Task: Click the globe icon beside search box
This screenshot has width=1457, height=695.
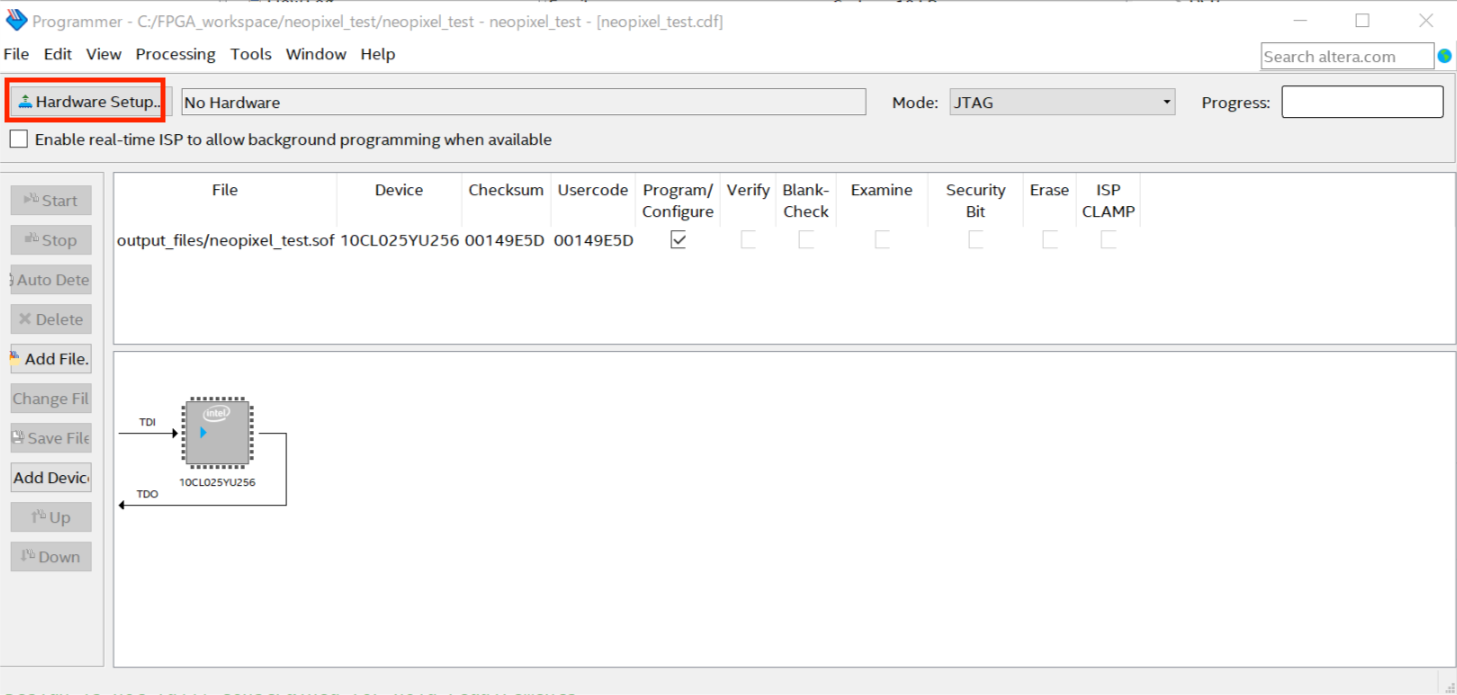Action: (1445, 56)
